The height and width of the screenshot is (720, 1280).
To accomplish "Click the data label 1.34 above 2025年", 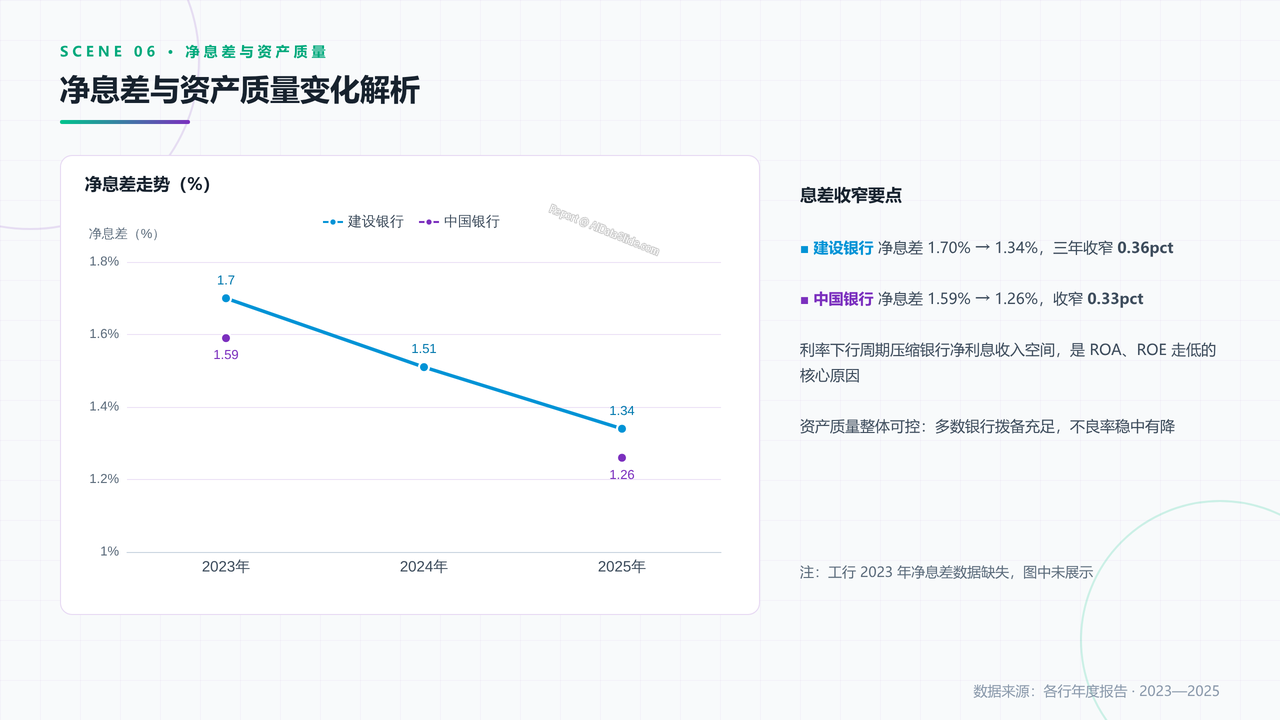I will pos(622,411).
